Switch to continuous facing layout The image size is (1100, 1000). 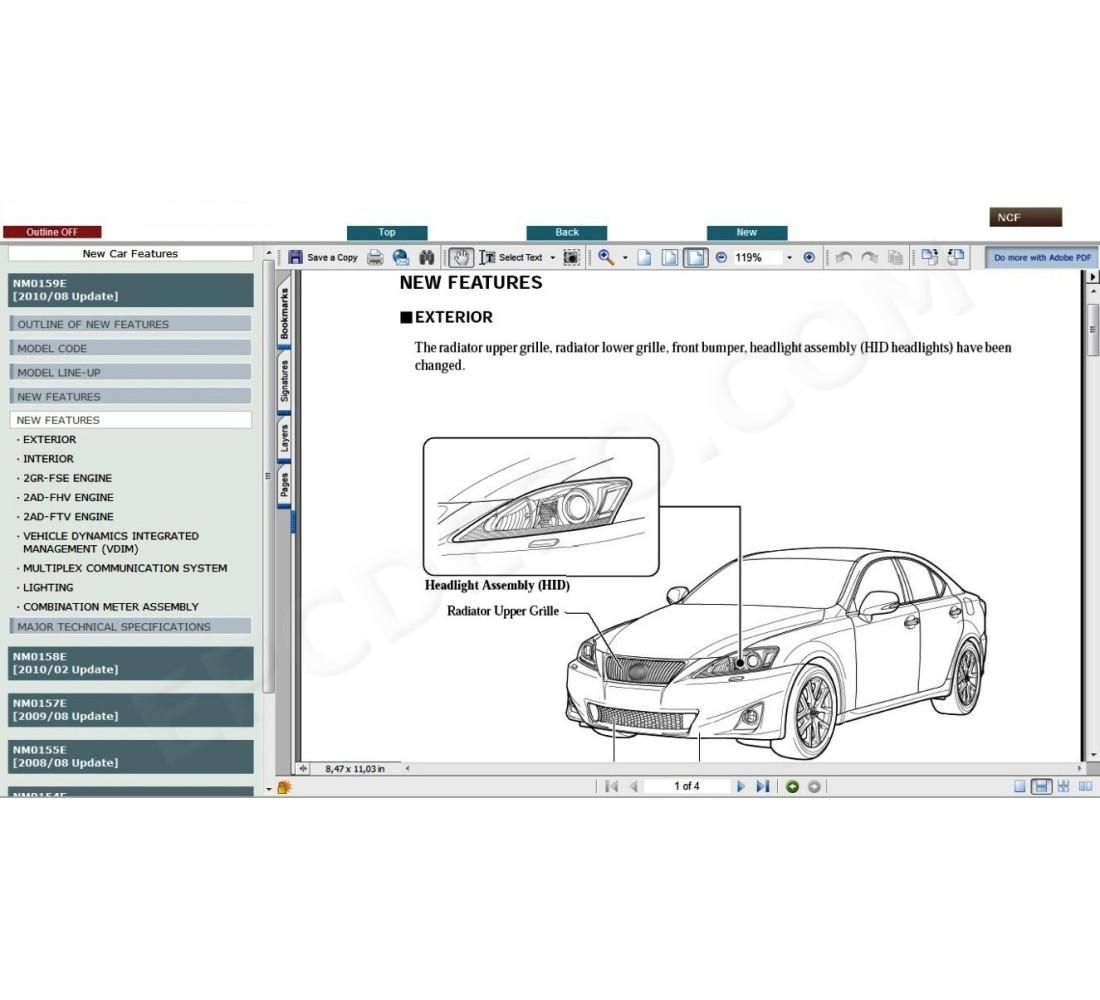point(1064,787)
